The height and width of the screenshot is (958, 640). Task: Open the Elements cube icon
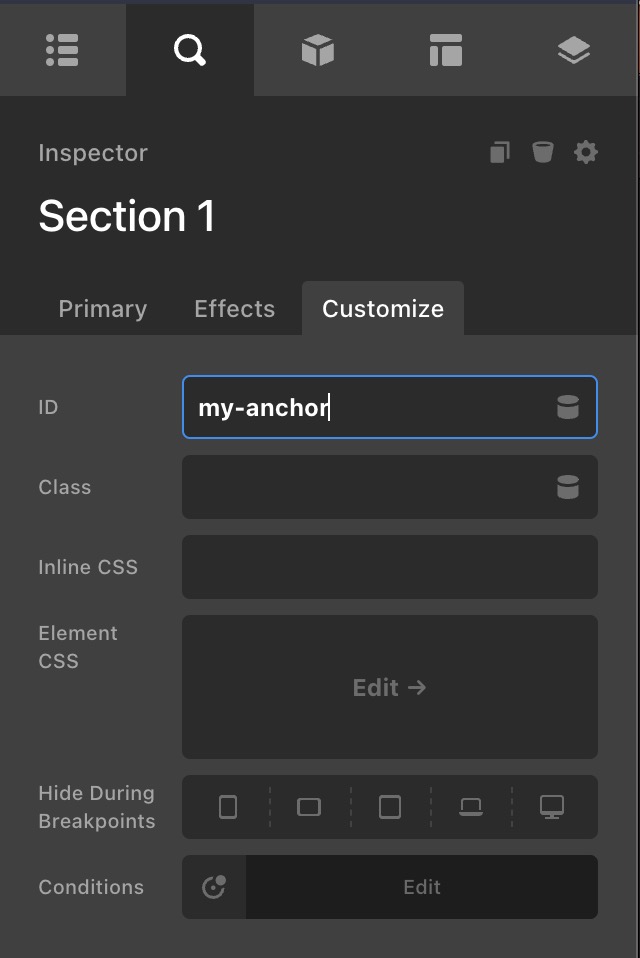[317, 50]
